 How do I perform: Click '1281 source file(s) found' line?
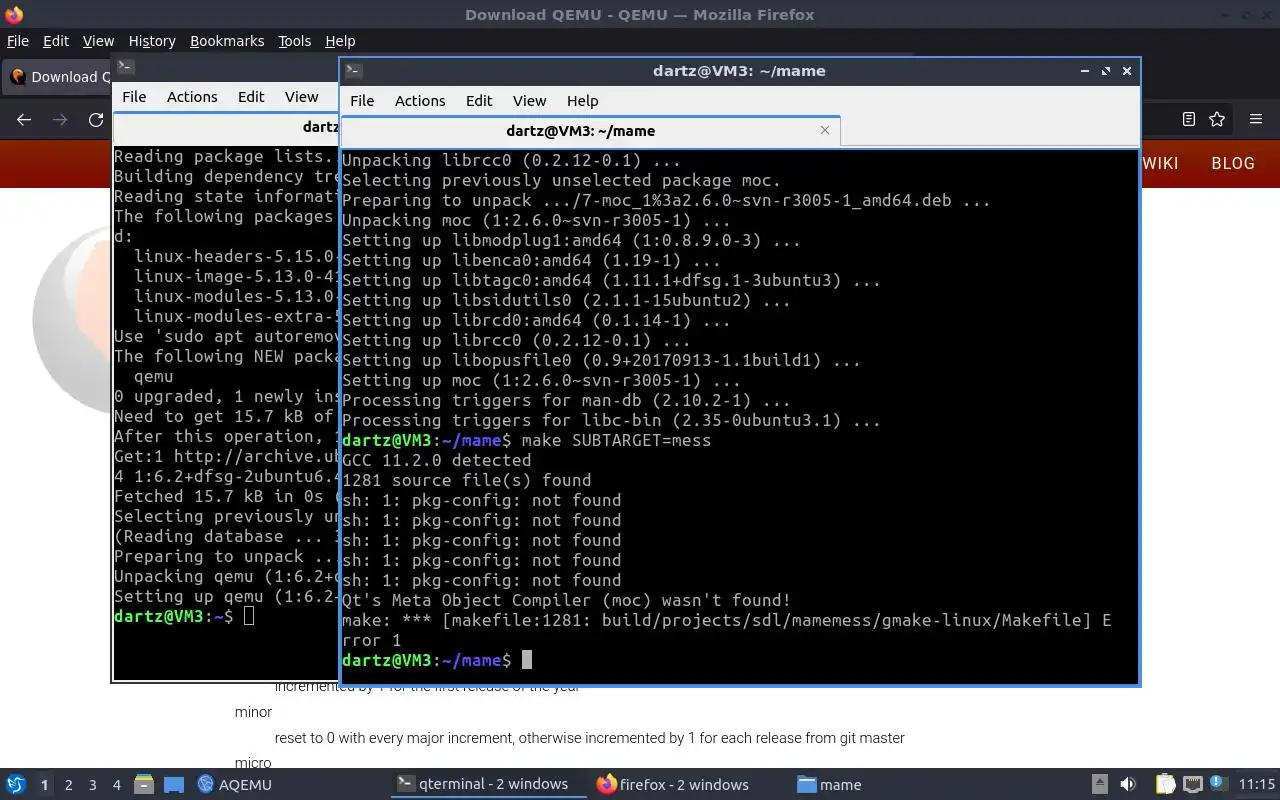point(466,480)
